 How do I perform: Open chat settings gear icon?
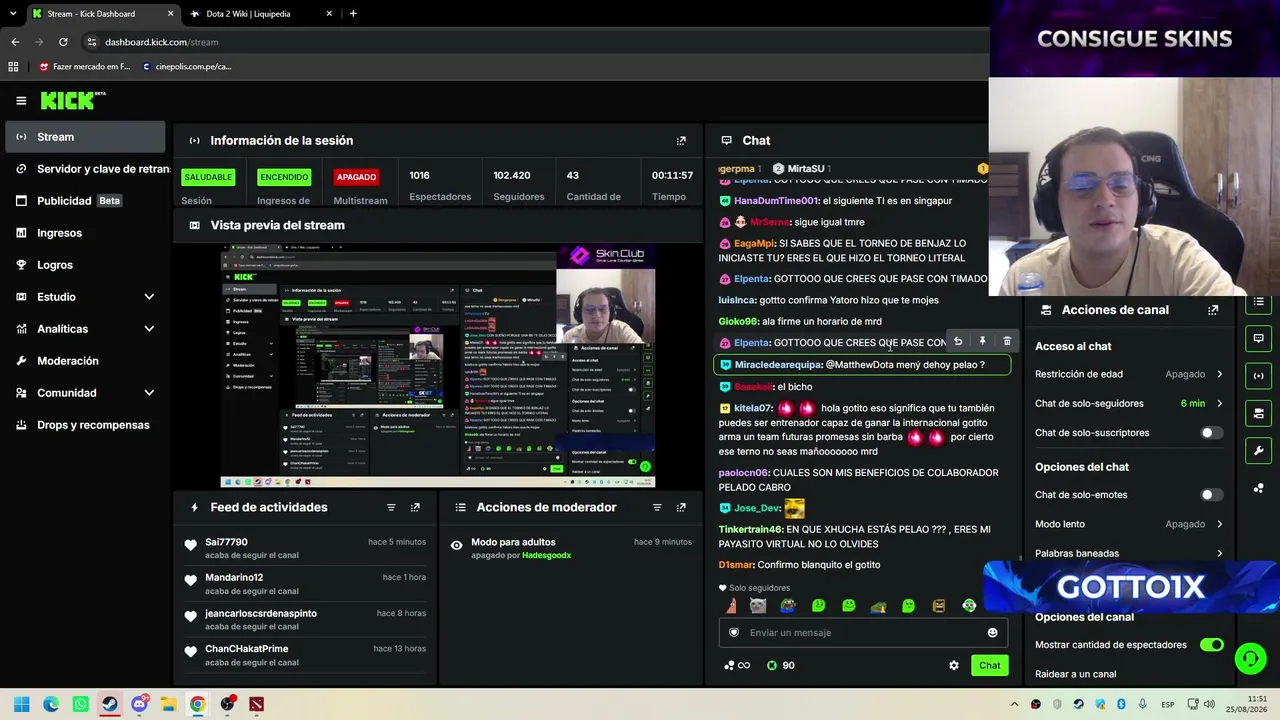954,665
